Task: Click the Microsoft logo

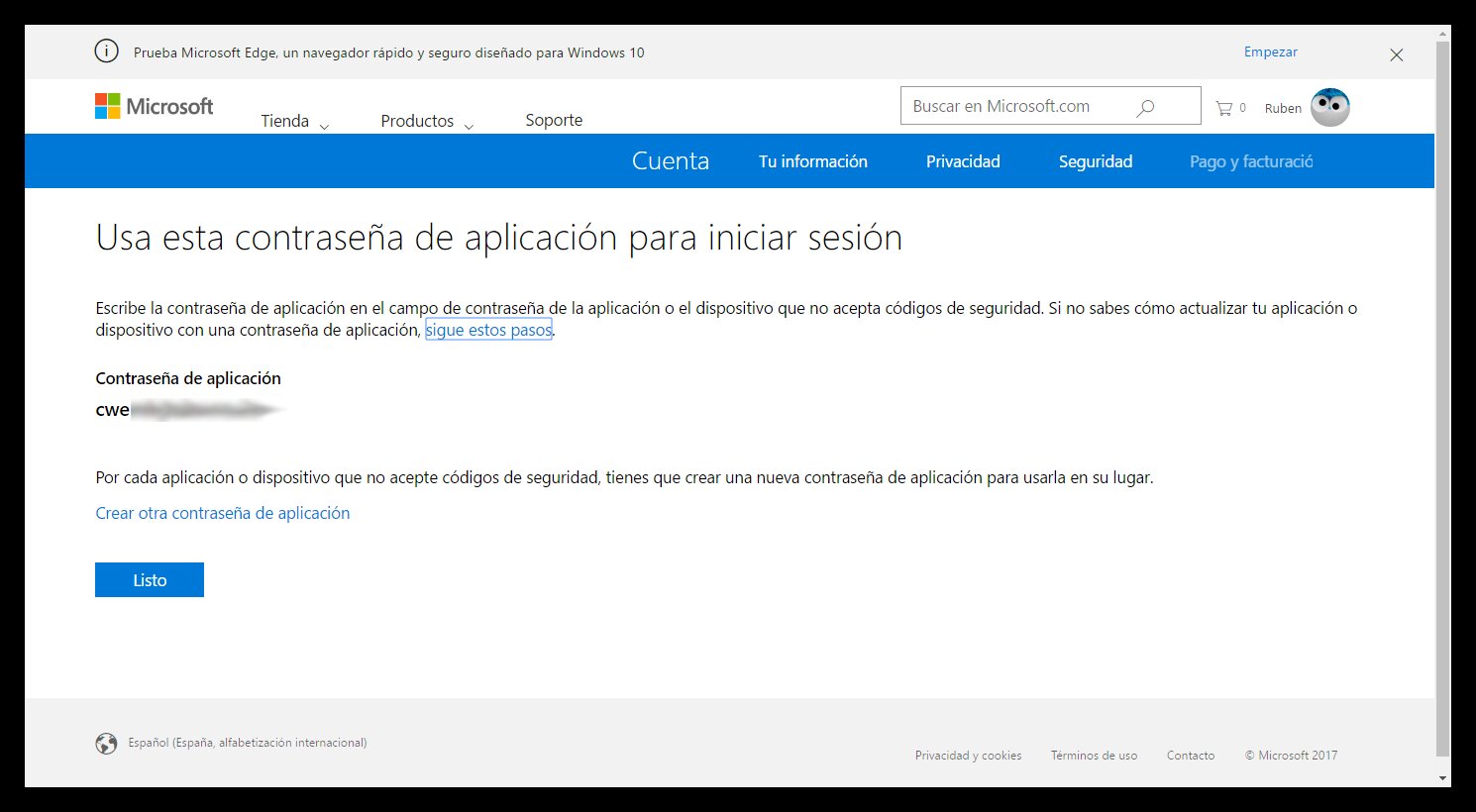Action: click(x=154, y=106)
